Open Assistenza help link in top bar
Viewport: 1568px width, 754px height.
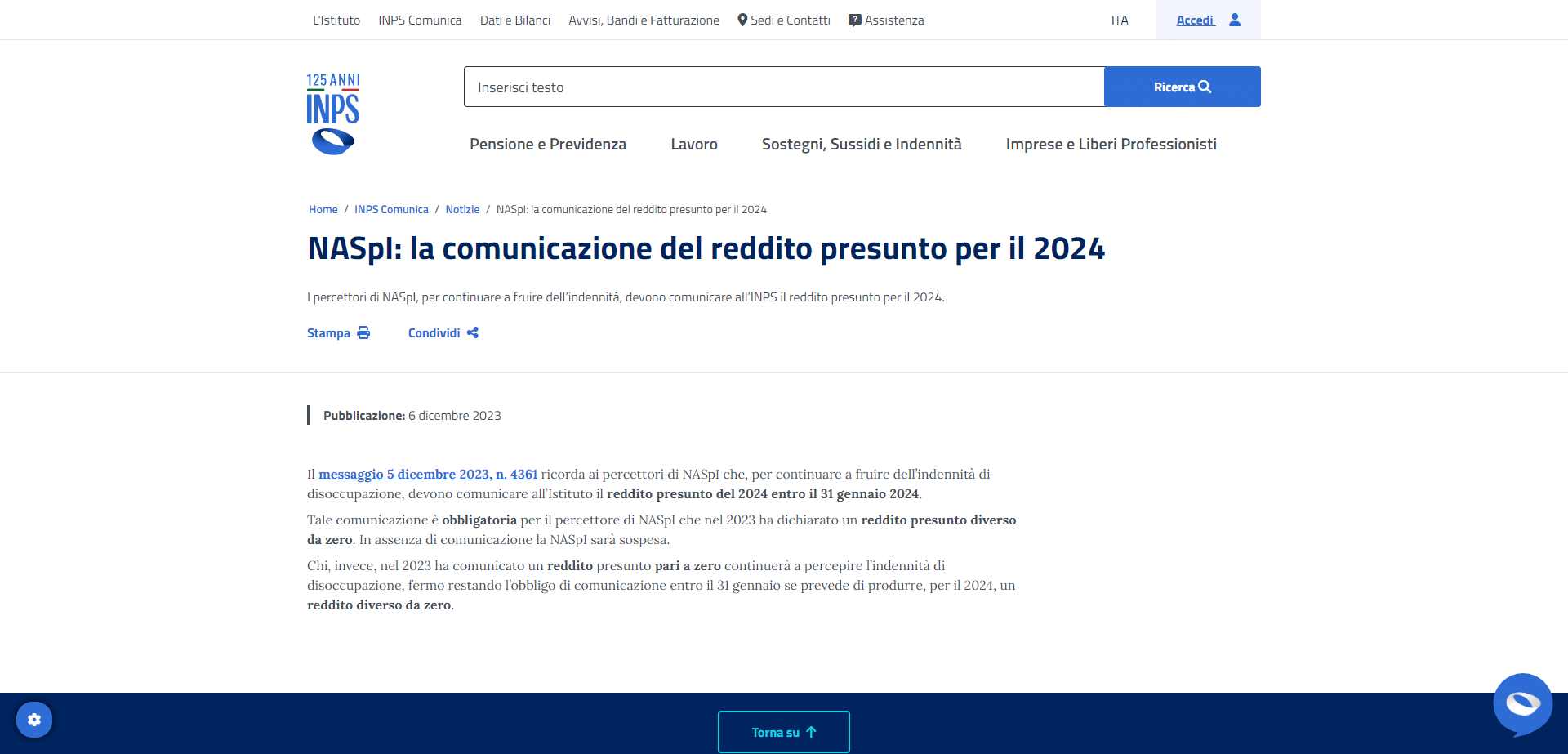point(886,20)
